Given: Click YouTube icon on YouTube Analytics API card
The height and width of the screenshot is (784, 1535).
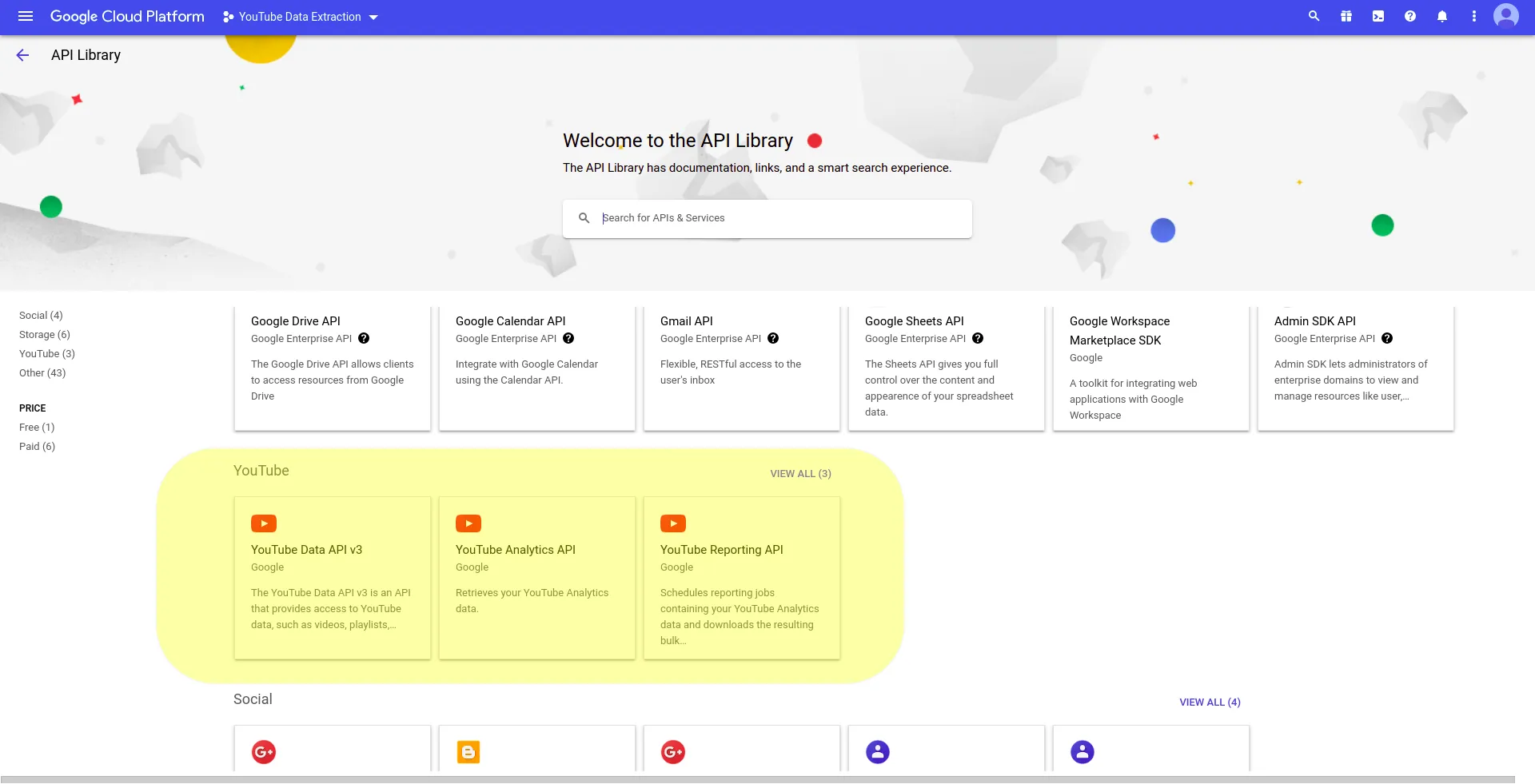Looking at the screenshot, I should [468, 523].
